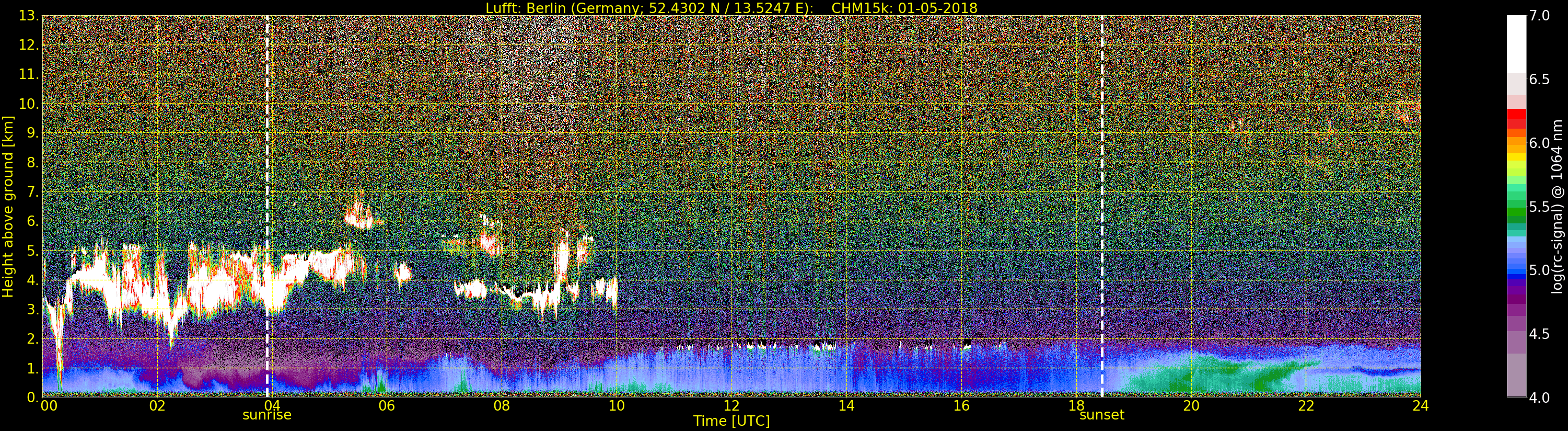Image resolution: width=1568 pixels, height=431 pixels.
Task: Click height axis tick '9.'
Action: (x=33, y=133)
